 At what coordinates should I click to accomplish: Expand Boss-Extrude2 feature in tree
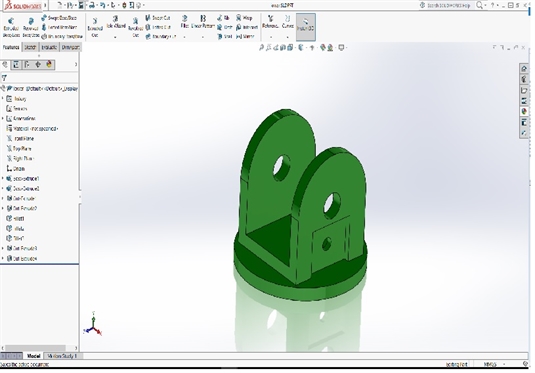click(x=3, y=188)
